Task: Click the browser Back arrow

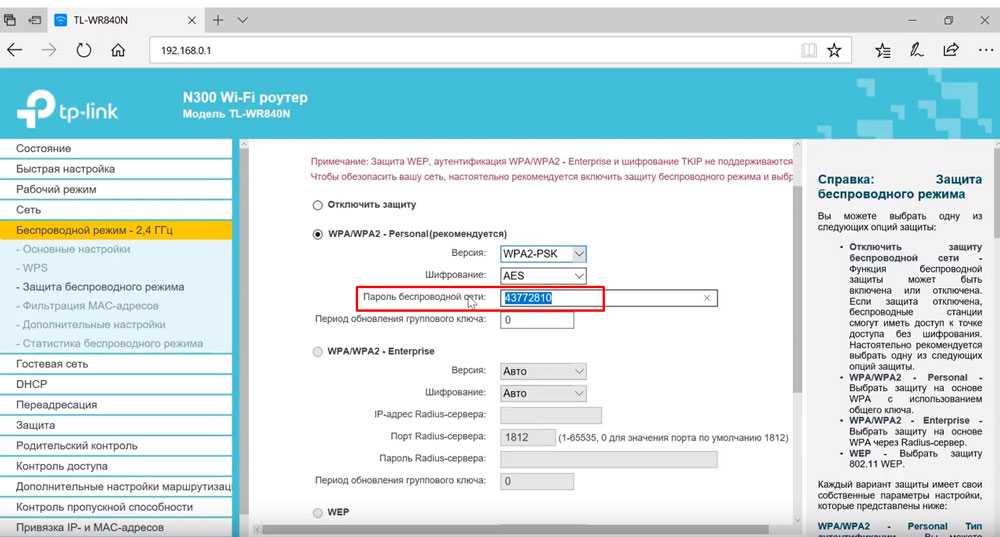Action: (x=15, y=50)
